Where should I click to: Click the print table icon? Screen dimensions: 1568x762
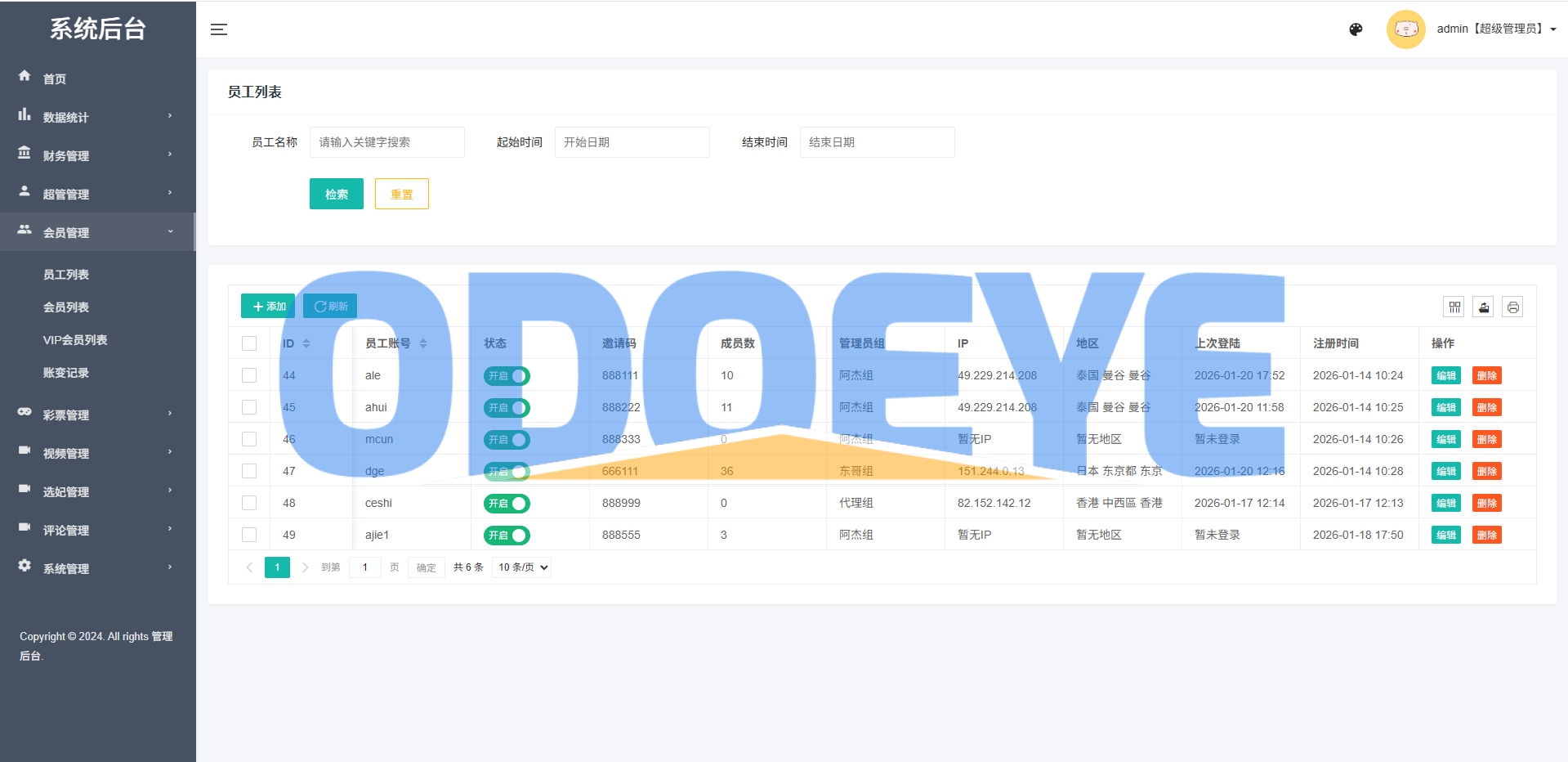[1512, 307]
